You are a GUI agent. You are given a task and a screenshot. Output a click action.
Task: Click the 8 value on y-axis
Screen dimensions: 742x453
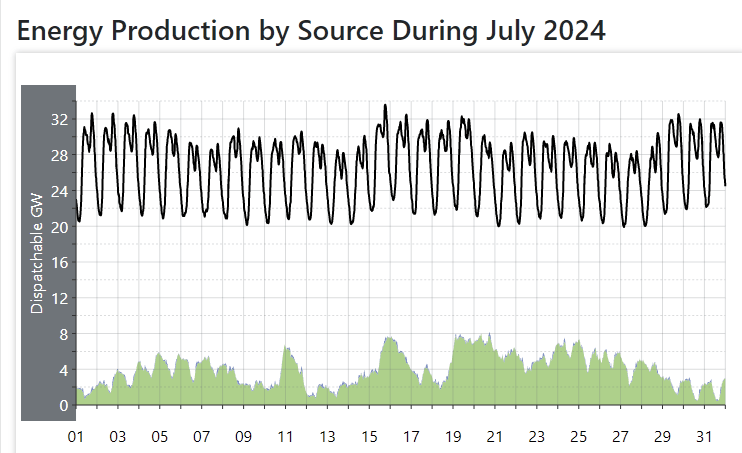click(62, 334)
